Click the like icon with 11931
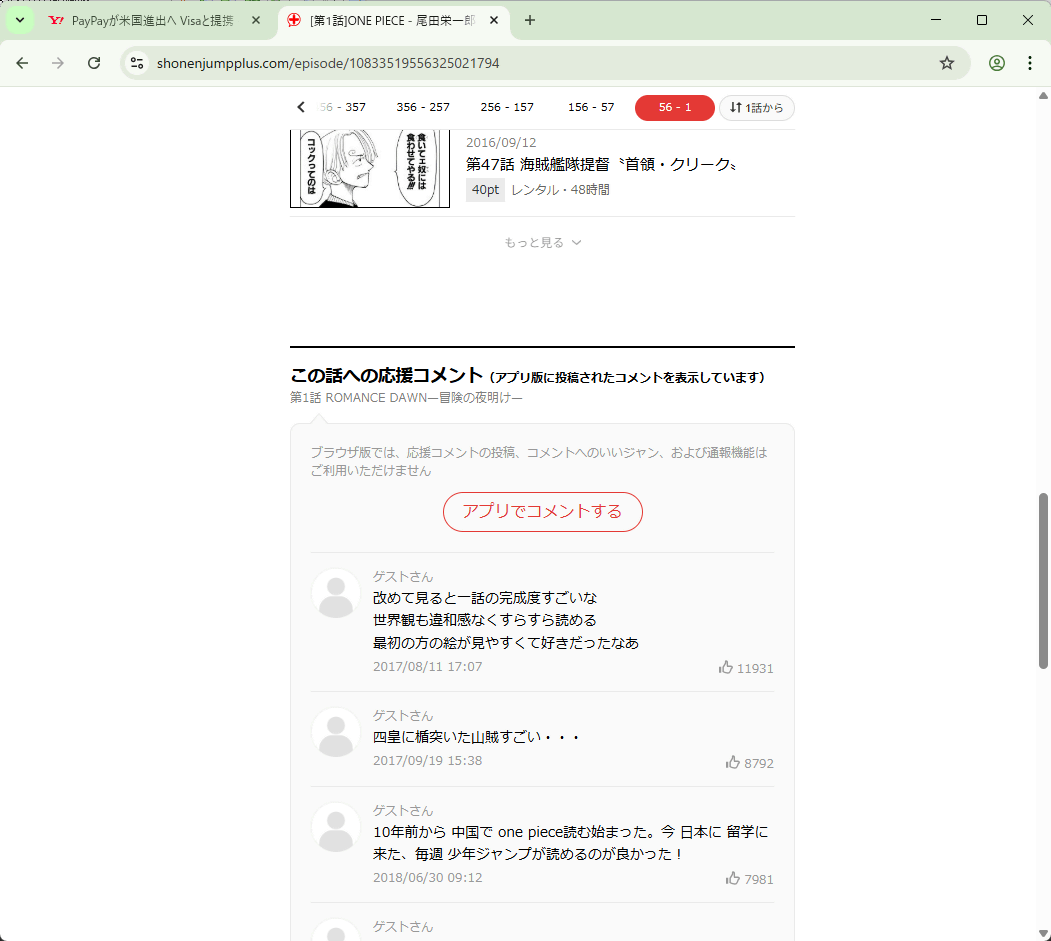 726,668
